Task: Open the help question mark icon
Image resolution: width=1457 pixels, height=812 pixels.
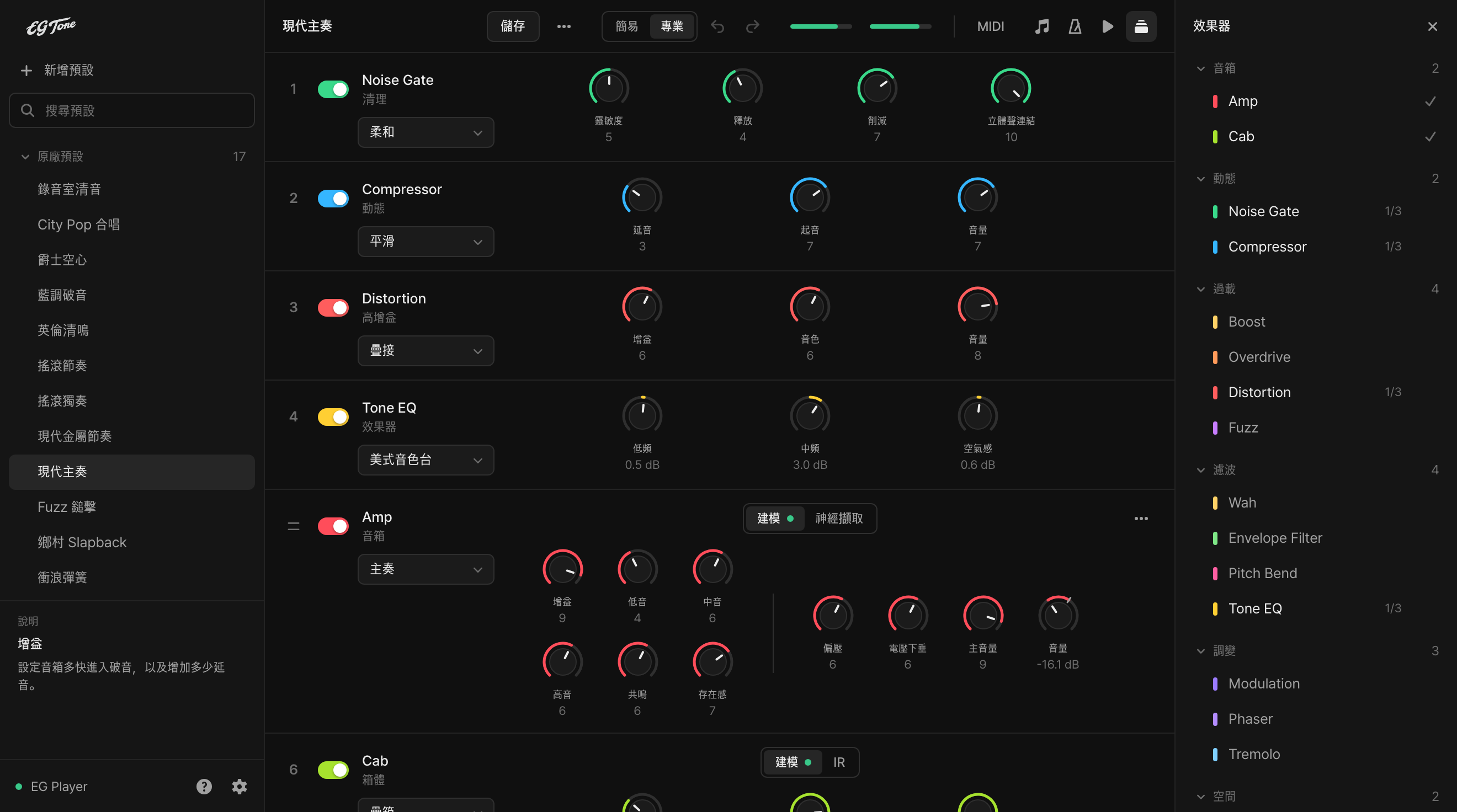Action: point(204,786)
